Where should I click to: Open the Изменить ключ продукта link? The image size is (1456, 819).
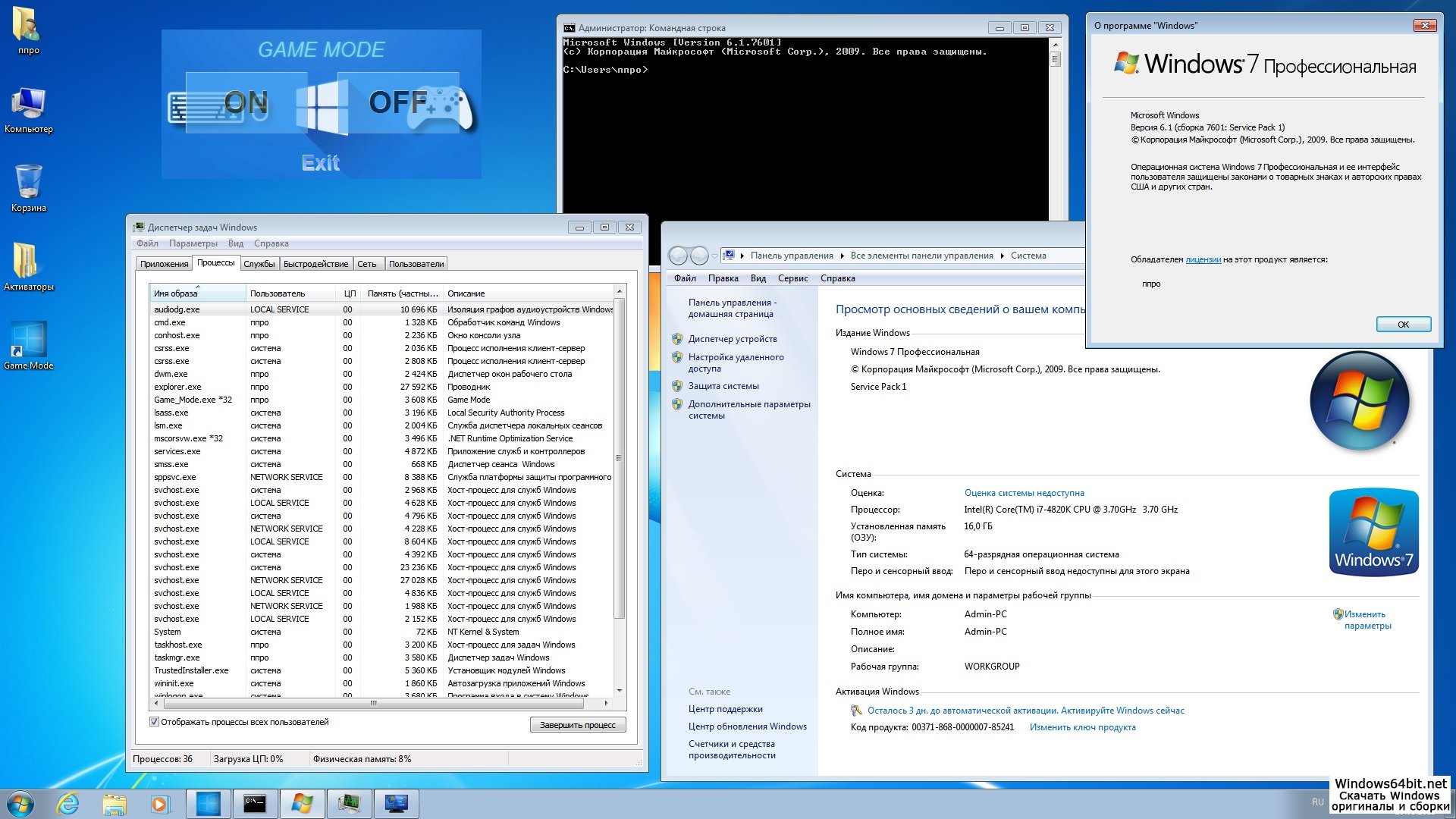click(1082, 727)
